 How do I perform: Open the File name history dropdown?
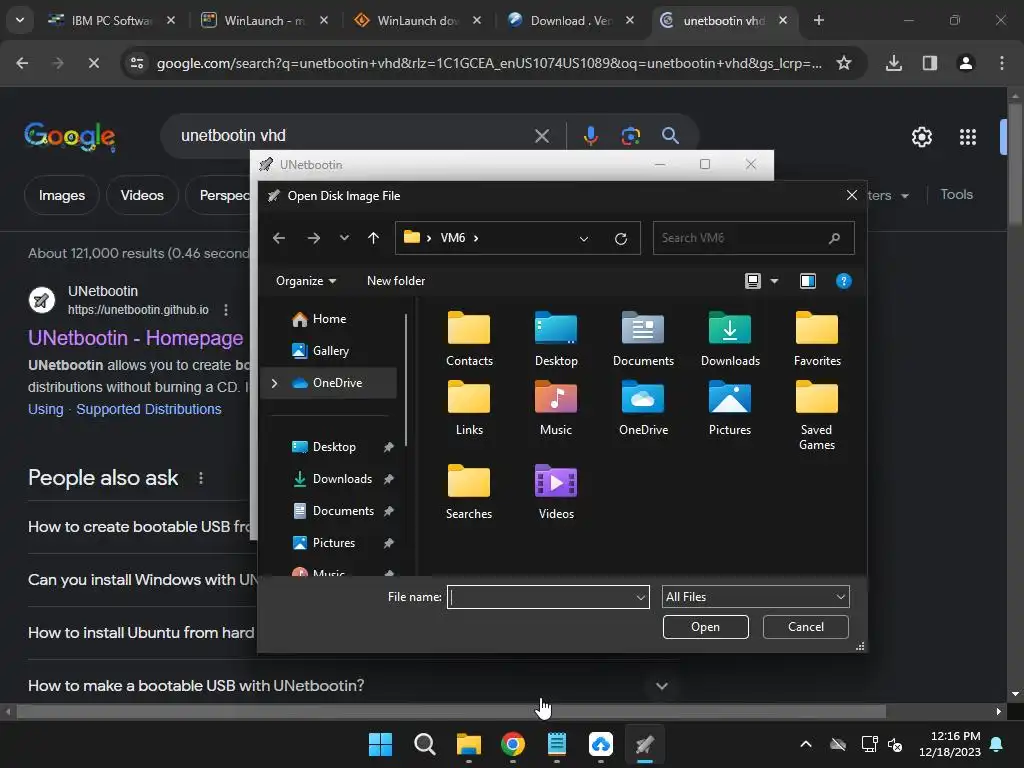(641, 597)
